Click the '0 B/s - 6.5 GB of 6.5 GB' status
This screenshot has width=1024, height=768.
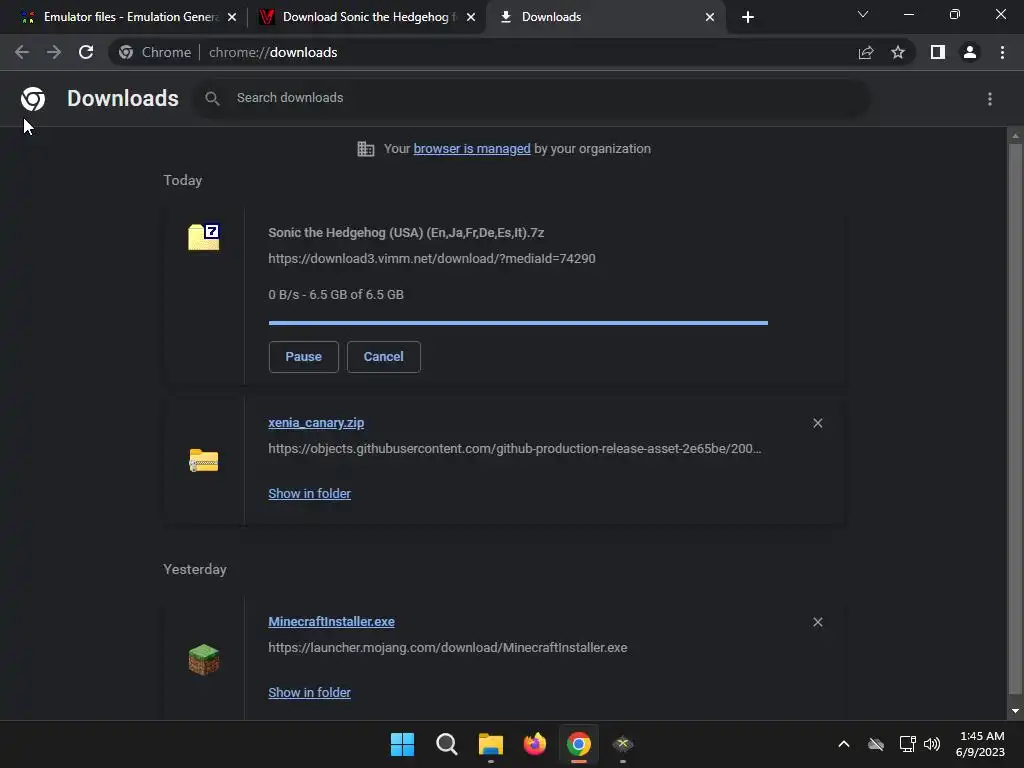coord(336,295)
